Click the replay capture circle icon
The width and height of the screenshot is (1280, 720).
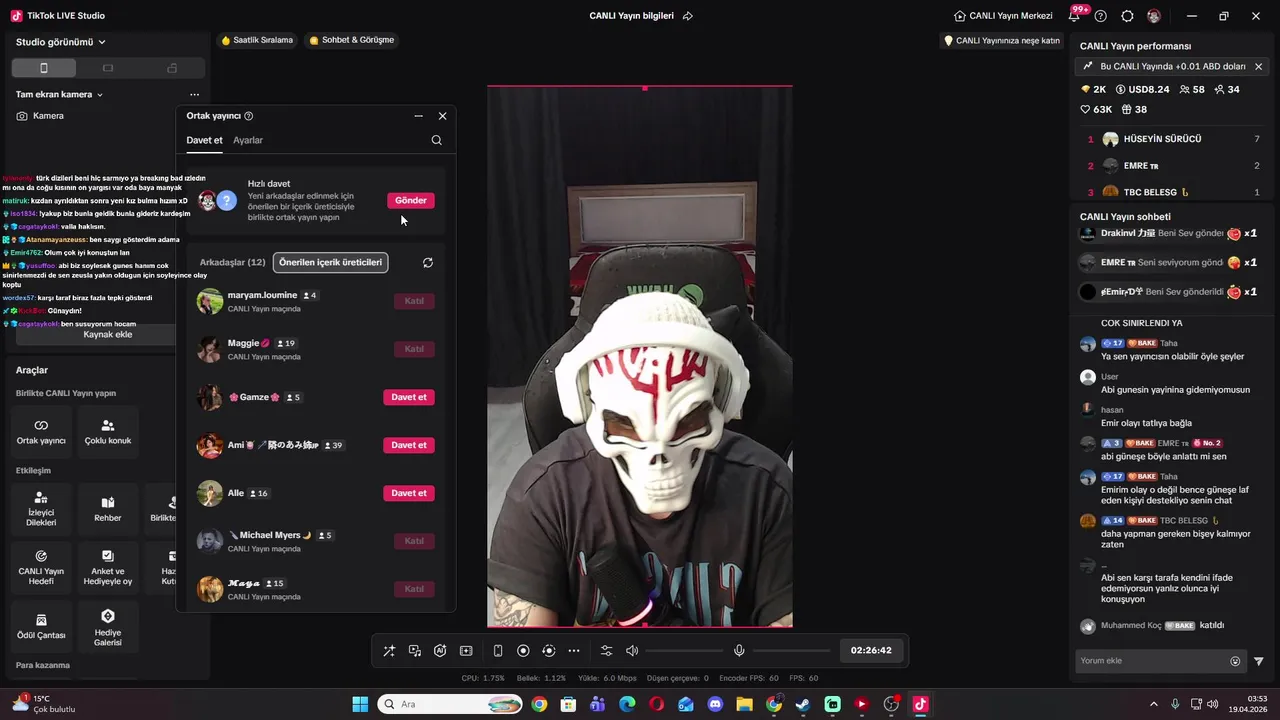[x=548, y=651]
